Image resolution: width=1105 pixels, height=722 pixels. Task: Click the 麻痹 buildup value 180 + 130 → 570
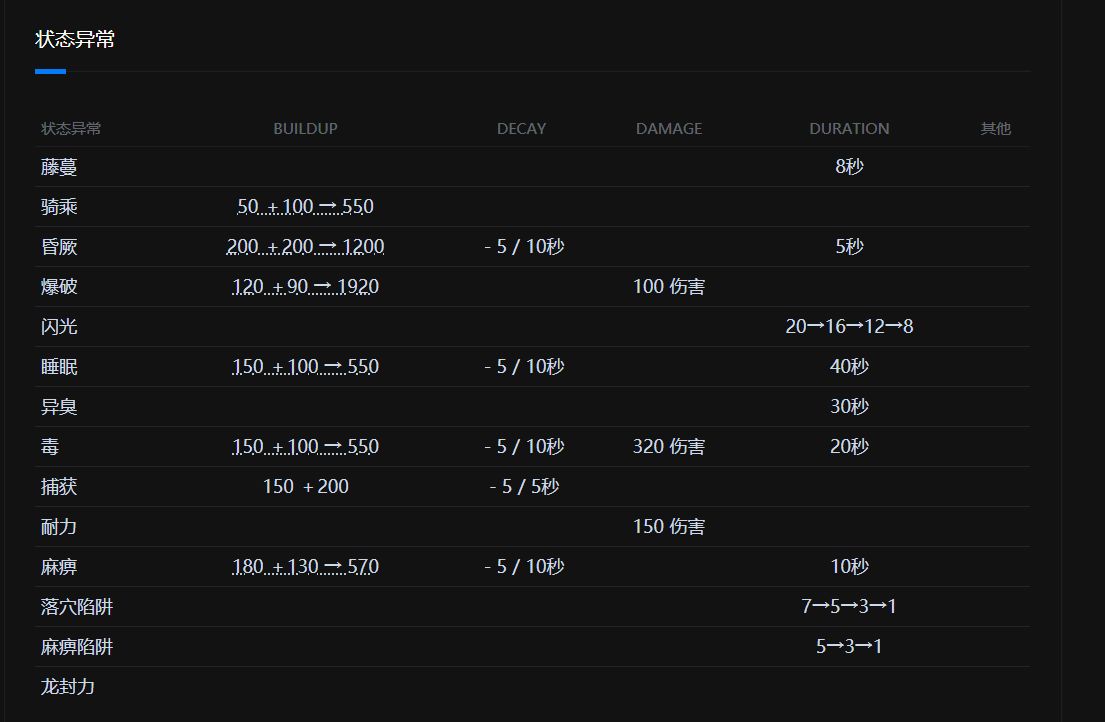click(x=305, y=567)
